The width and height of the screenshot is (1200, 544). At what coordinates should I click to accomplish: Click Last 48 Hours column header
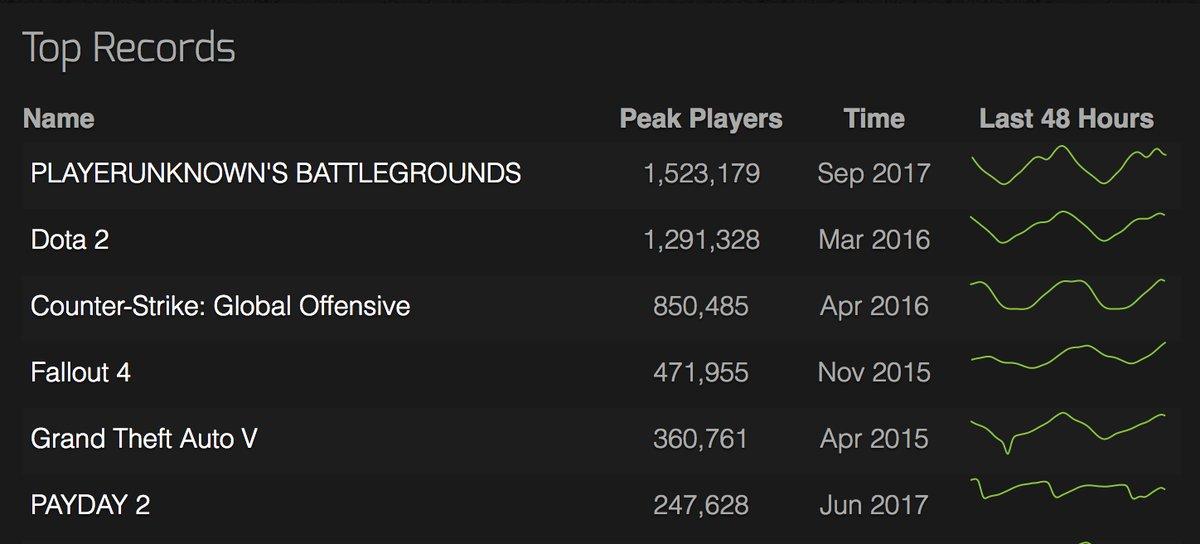tap(1066, 119)
